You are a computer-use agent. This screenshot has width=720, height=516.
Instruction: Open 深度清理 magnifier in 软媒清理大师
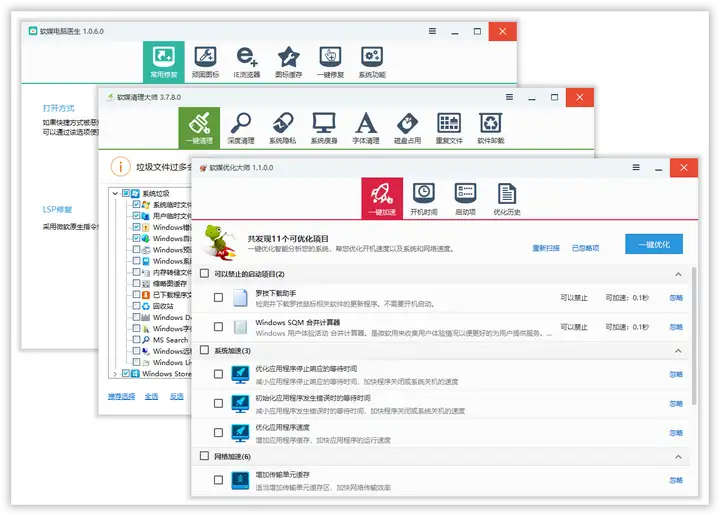[241, 128]
